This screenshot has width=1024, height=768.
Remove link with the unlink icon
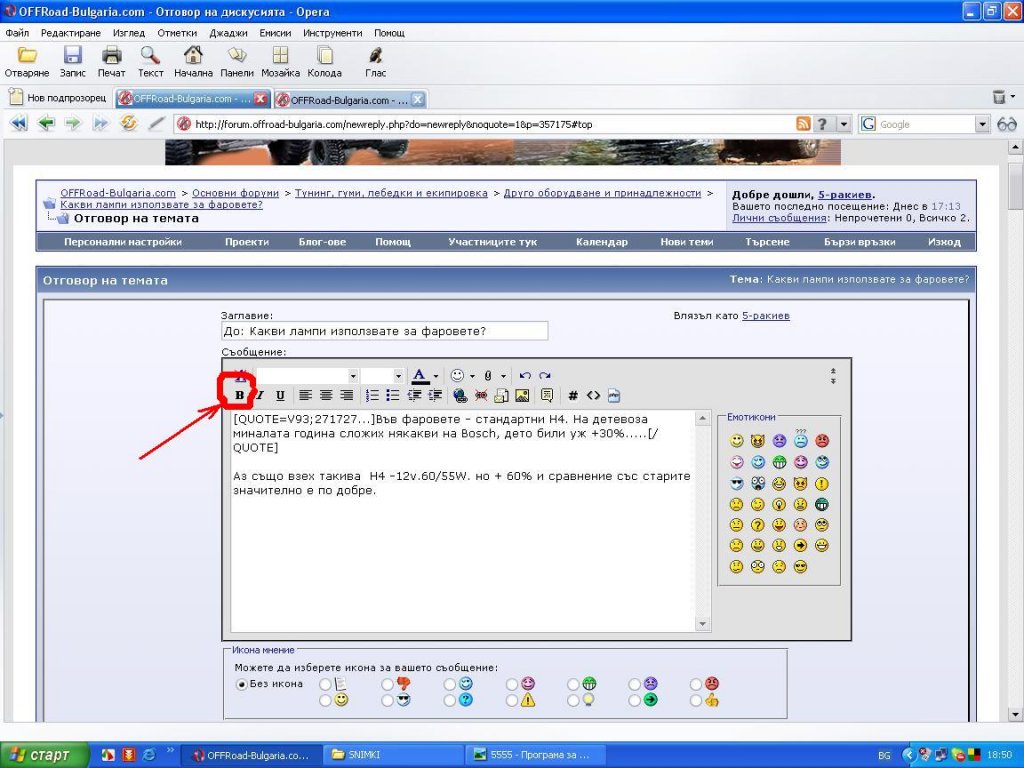pyautogui.click(x=481, y=395)
